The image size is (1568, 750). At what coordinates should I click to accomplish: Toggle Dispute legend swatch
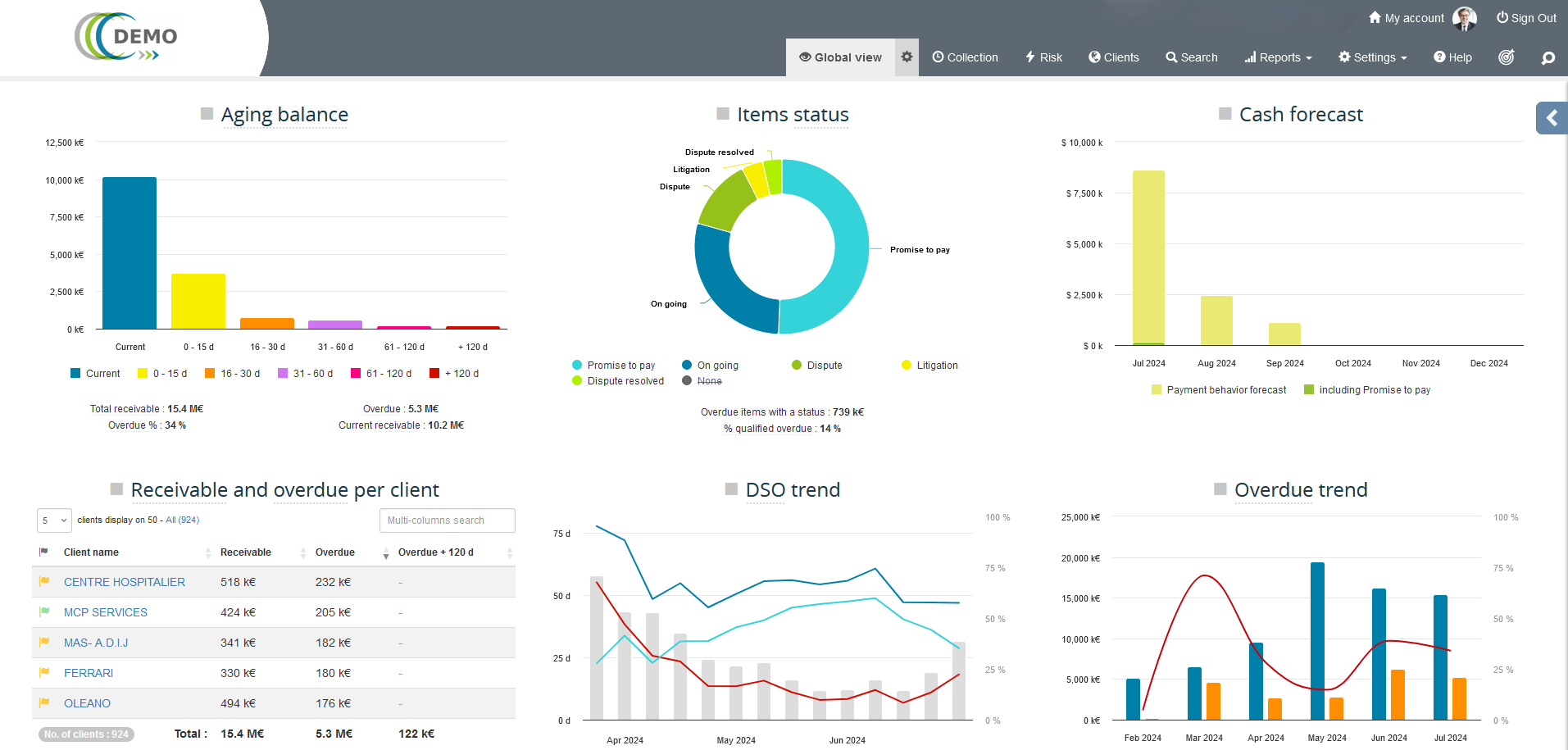pyautogui.click(x=797, y=366)
